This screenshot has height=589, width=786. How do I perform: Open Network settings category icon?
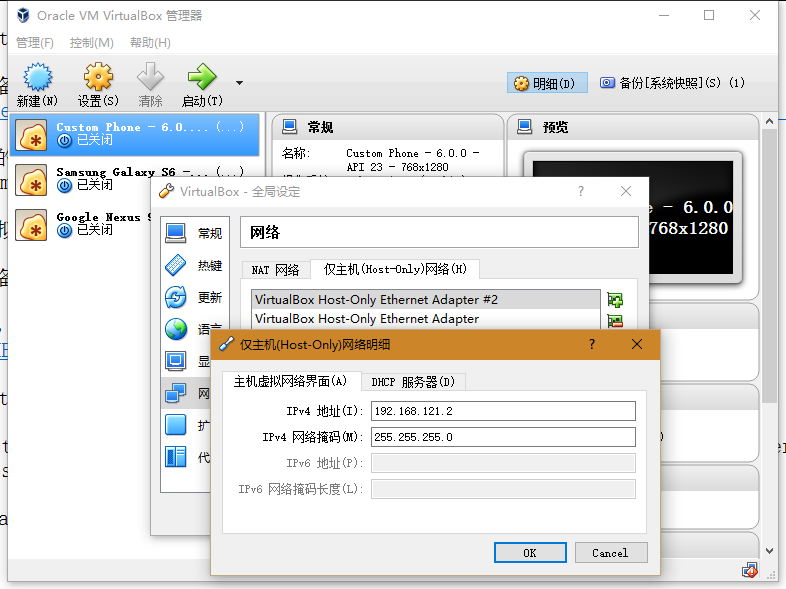(x=175, y=393)
